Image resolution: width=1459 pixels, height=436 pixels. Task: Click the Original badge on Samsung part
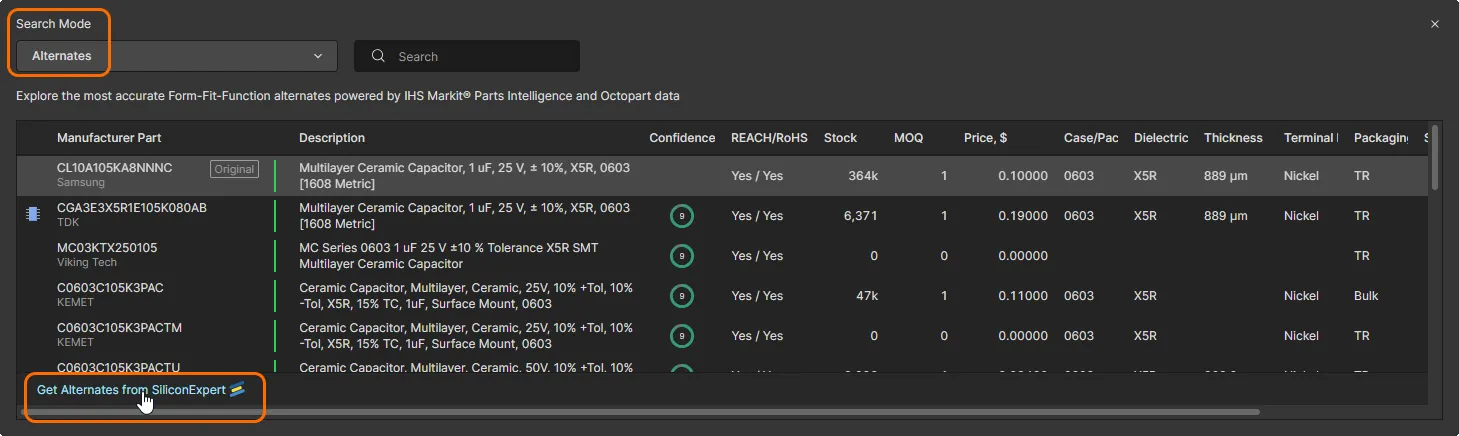tap(234, 169)
